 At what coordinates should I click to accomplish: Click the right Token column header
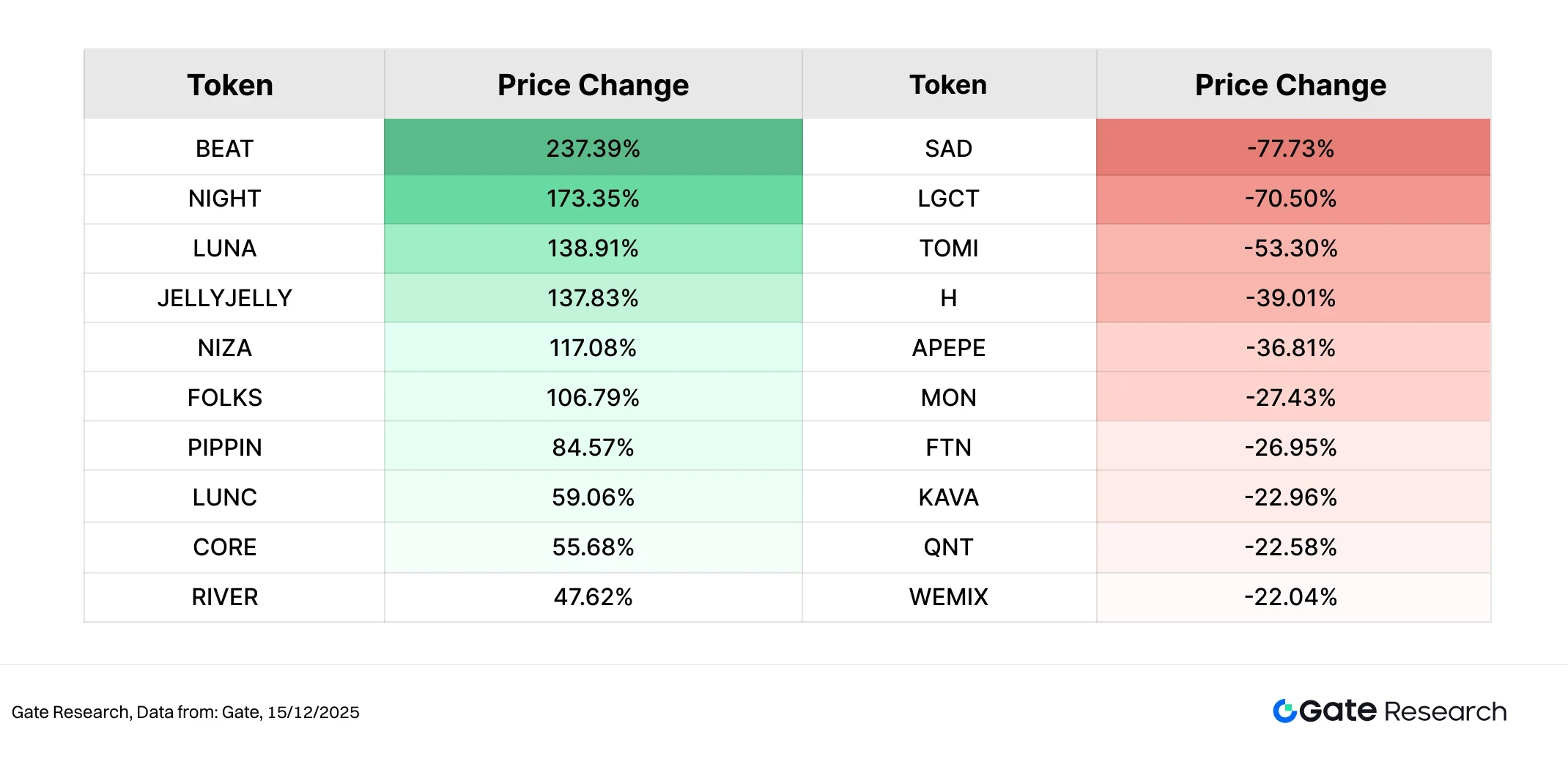[948, 85]
